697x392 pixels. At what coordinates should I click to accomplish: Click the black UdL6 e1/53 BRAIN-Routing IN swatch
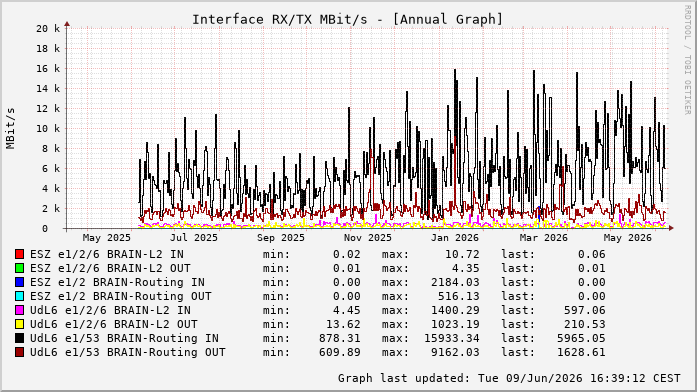(x=19, y=338)
